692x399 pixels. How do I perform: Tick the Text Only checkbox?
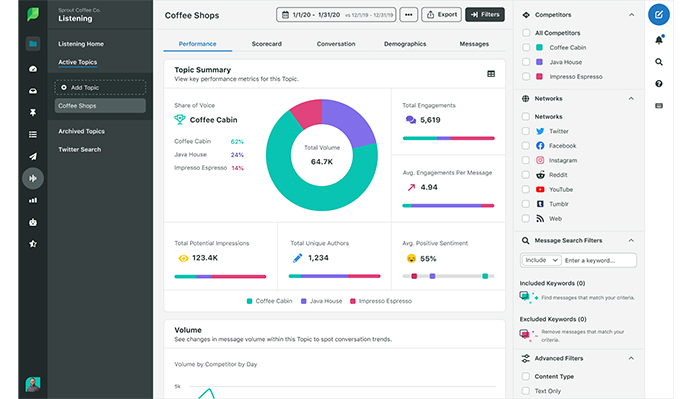coord(526,391)
